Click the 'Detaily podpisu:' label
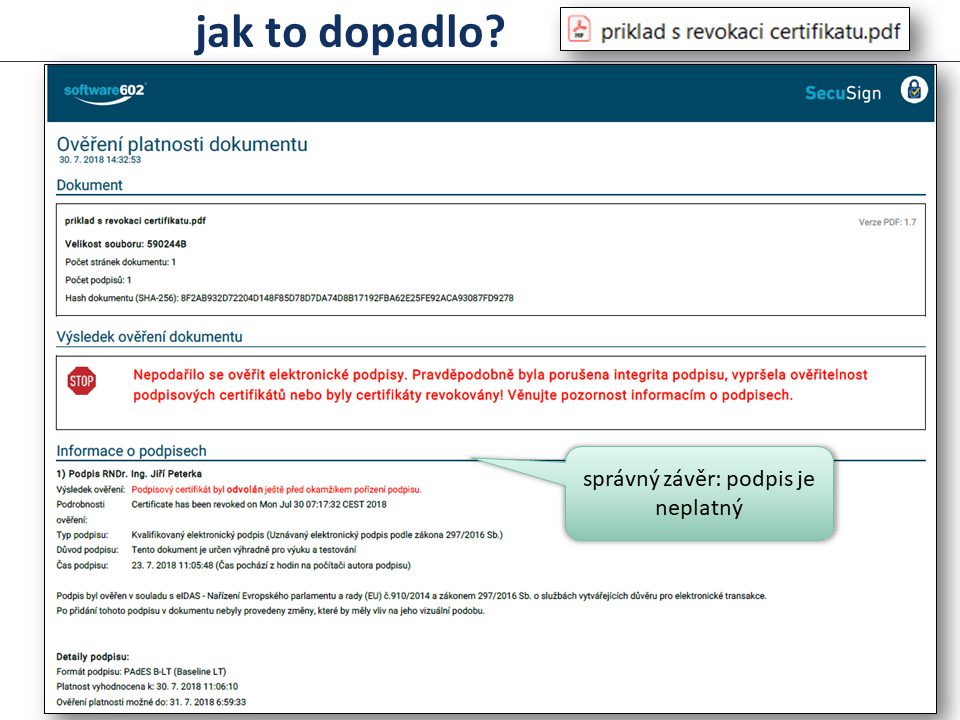Viewport: 960px width, 720px height. point(92,657)
